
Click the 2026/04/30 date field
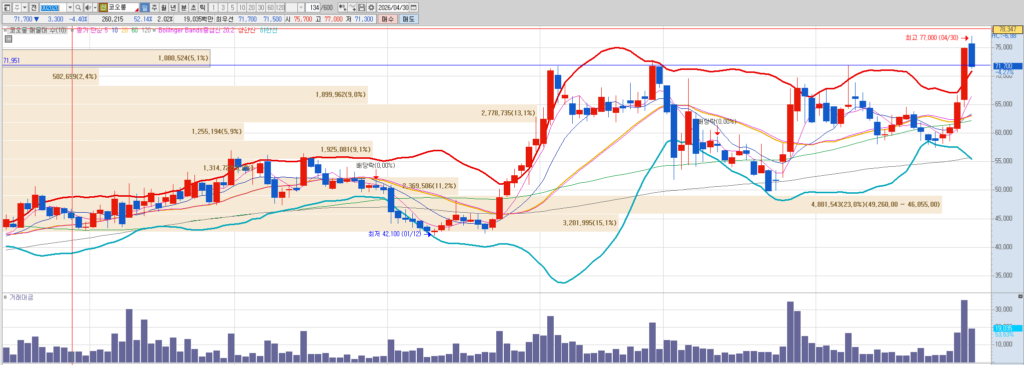click(x=392, y=7)
